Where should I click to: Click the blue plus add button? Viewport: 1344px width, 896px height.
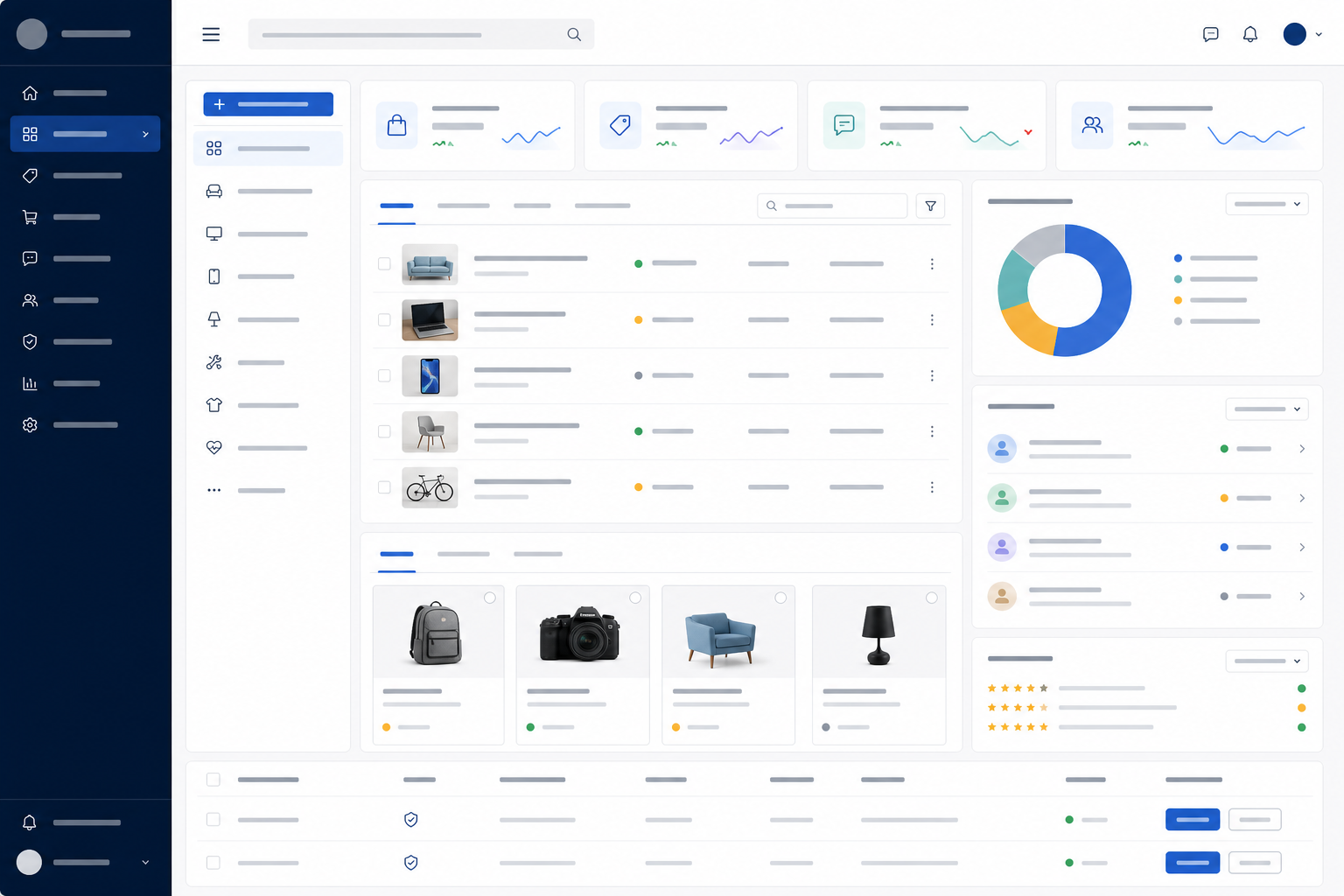click(x=269, y=104)
